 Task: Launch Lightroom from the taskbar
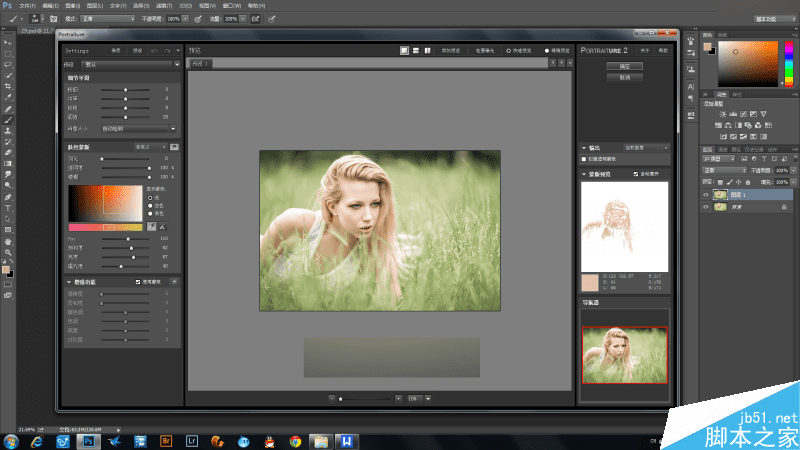193,440
